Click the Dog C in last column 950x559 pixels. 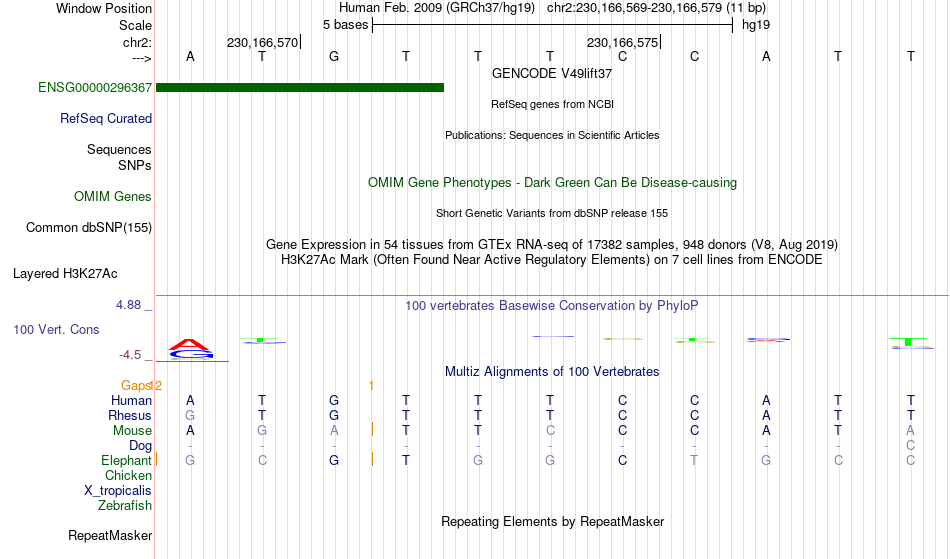coord(911,446)
